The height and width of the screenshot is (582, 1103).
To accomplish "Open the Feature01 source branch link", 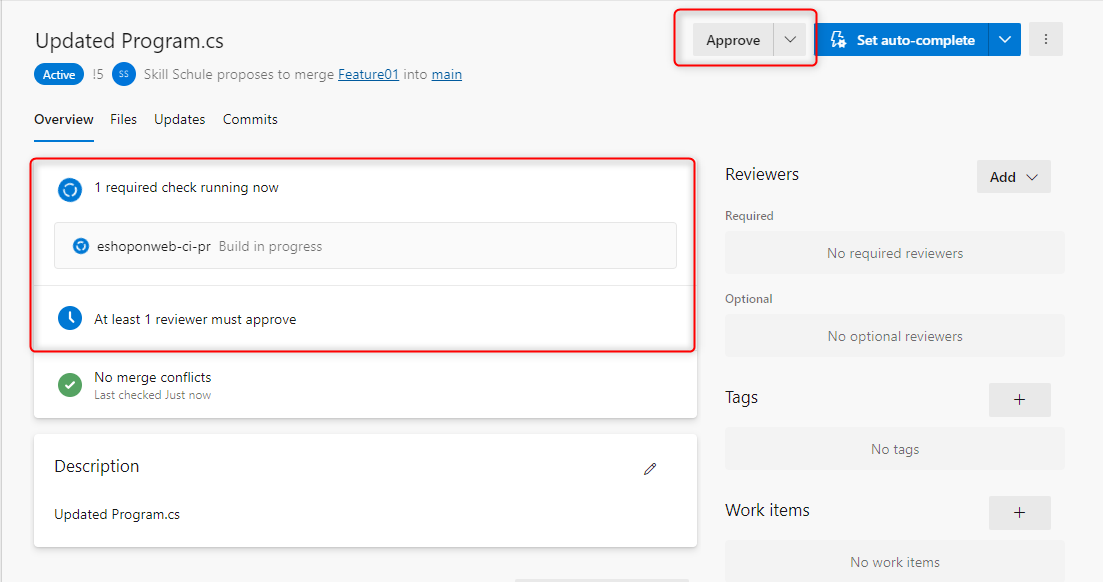I will [368, 74].
